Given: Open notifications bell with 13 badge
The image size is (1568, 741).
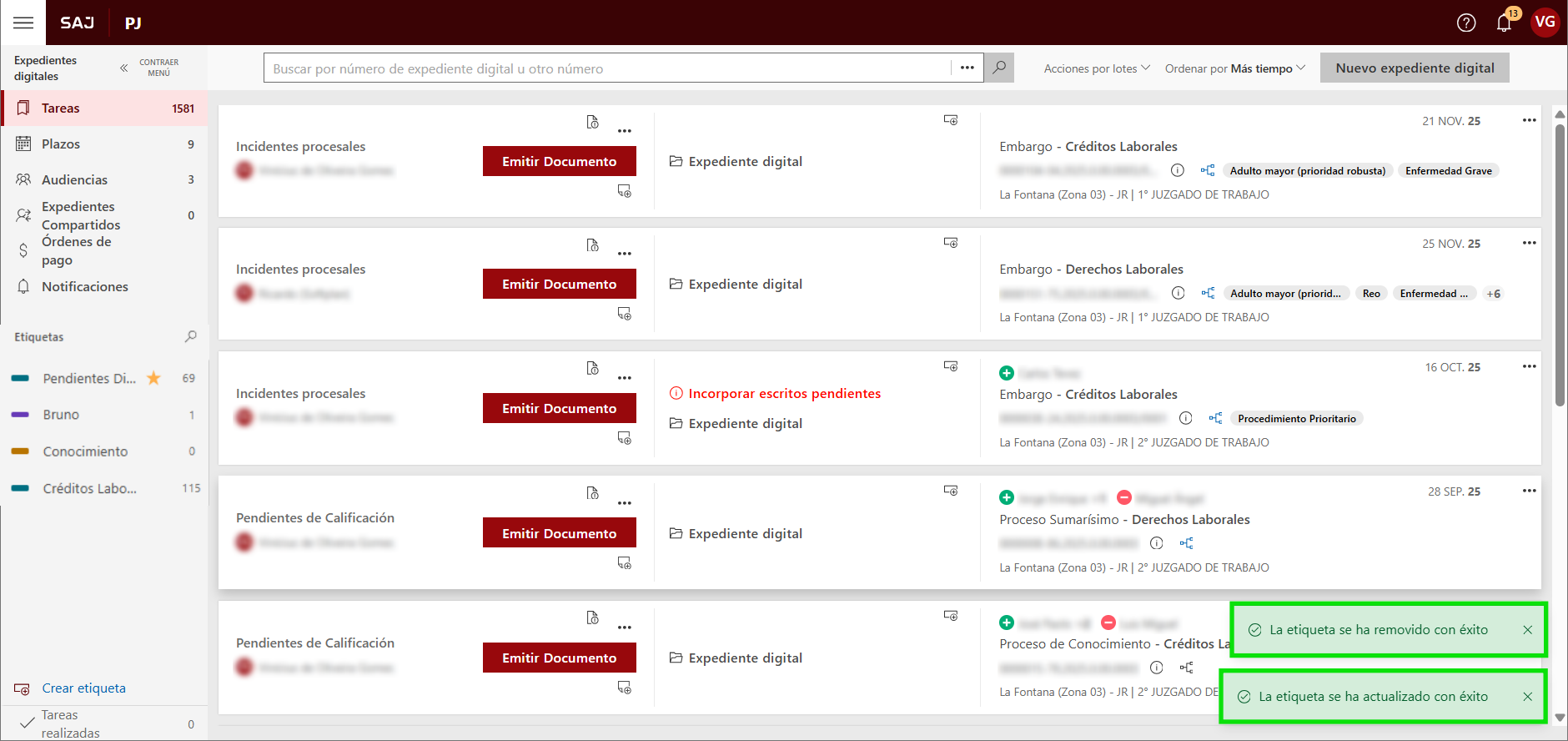Looking at the screenshot, I should pyautogui.click(x=1504, y=23).
